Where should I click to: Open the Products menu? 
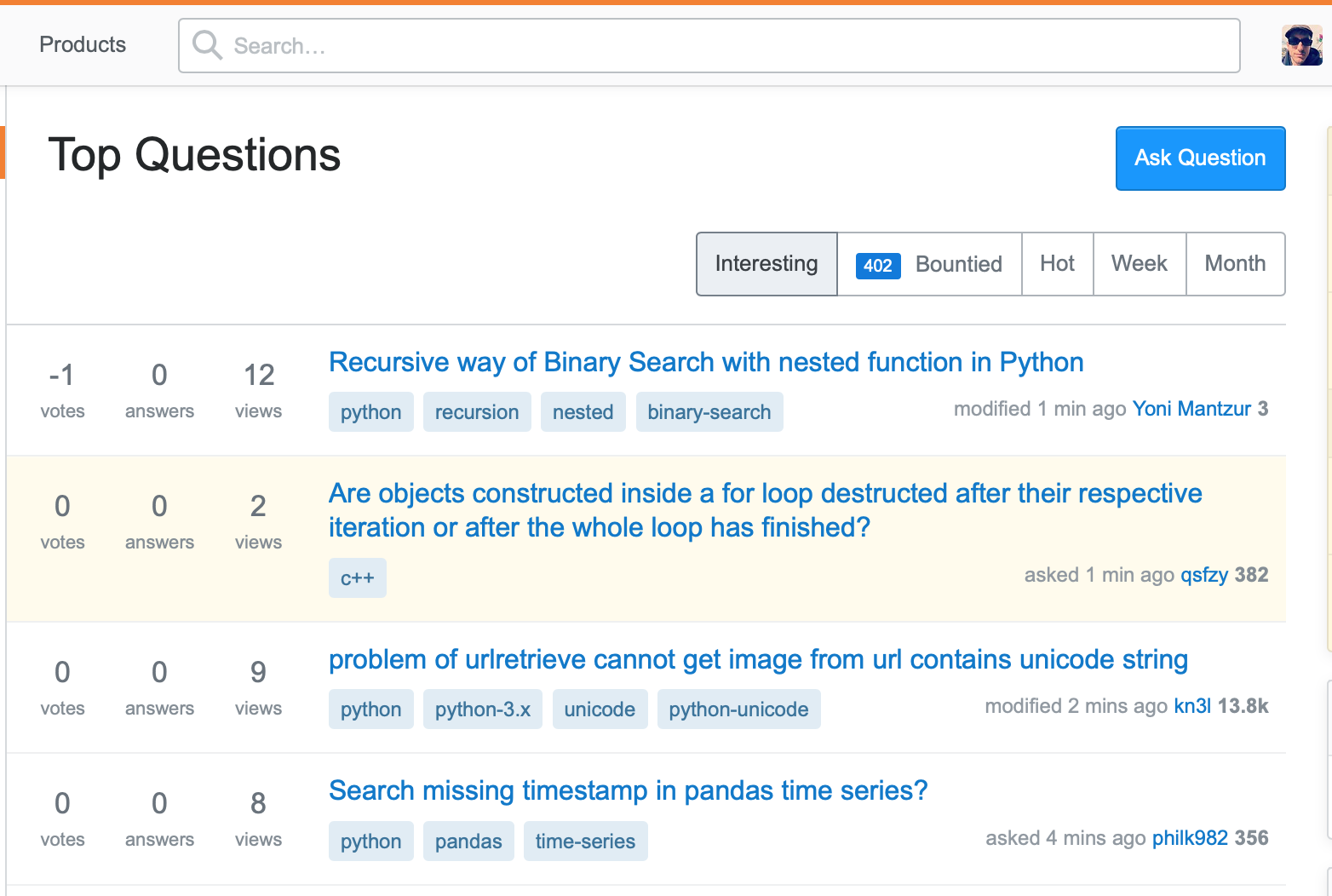pyautogui.click(x=83, y=44)
